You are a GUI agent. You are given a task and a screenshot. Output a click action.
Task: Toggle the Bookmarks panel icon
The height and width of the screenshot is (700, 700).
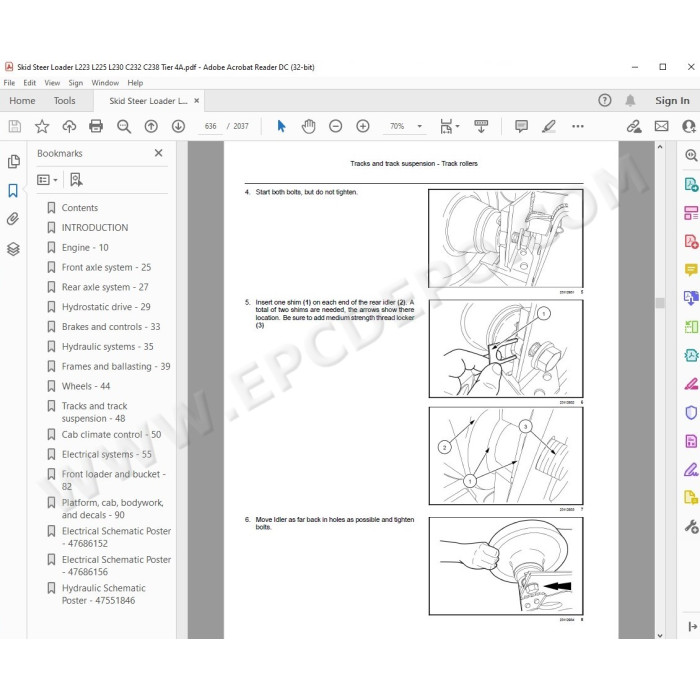(x=13, y=191)
